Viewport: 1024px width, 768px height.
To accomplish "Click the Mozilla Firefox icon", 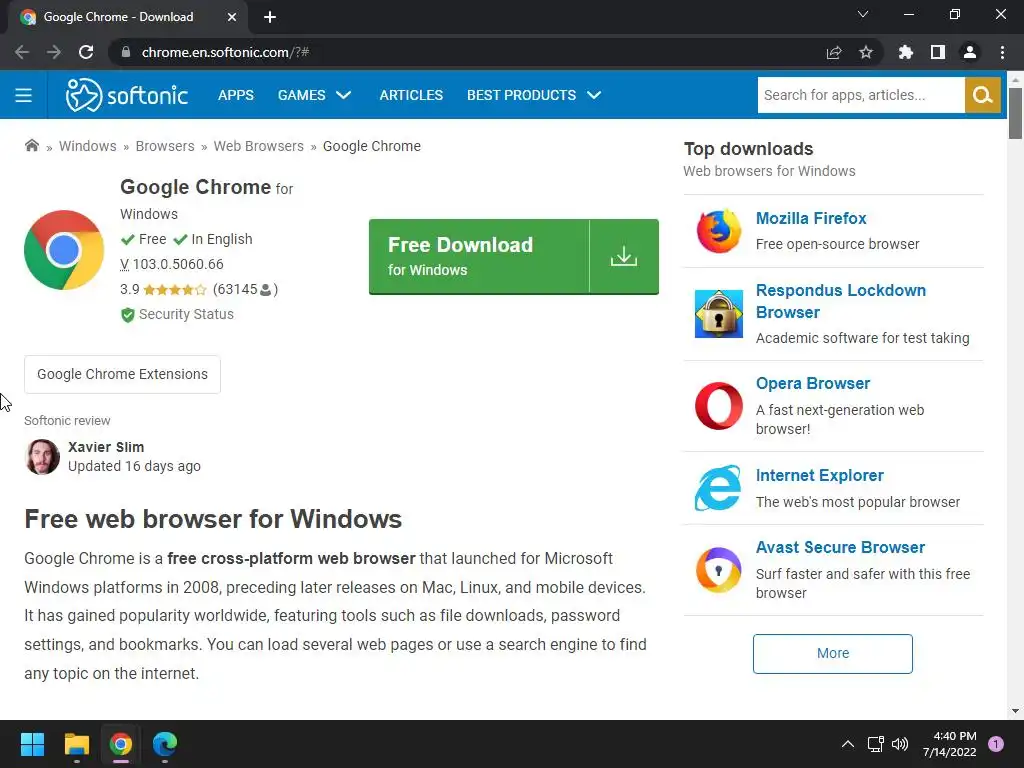I will 718,231.
